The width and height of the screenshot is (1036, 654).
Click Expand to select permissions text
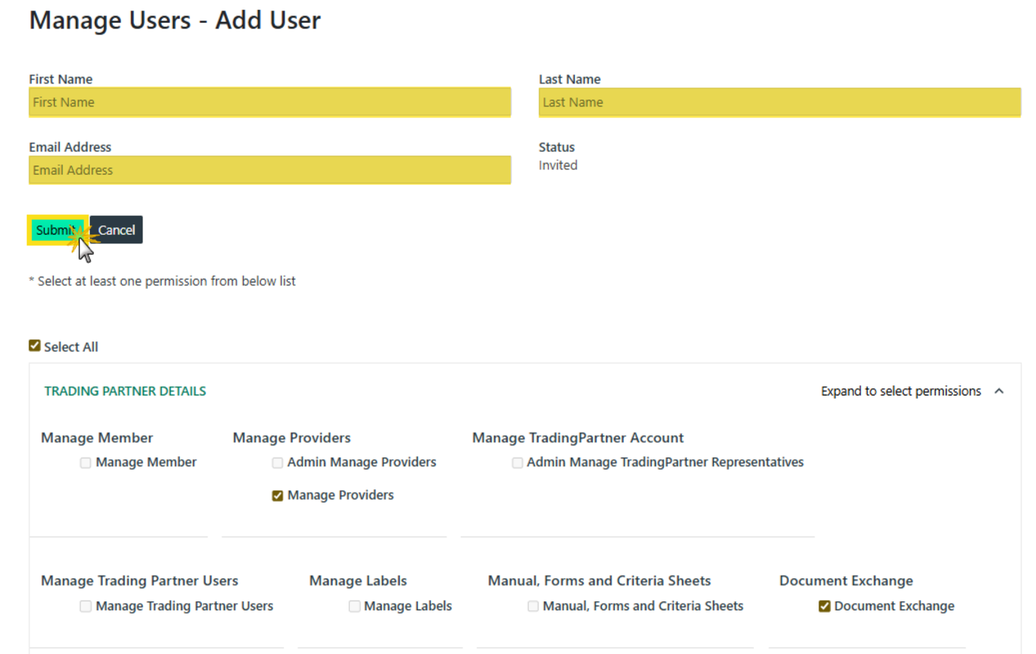(901, 391)
